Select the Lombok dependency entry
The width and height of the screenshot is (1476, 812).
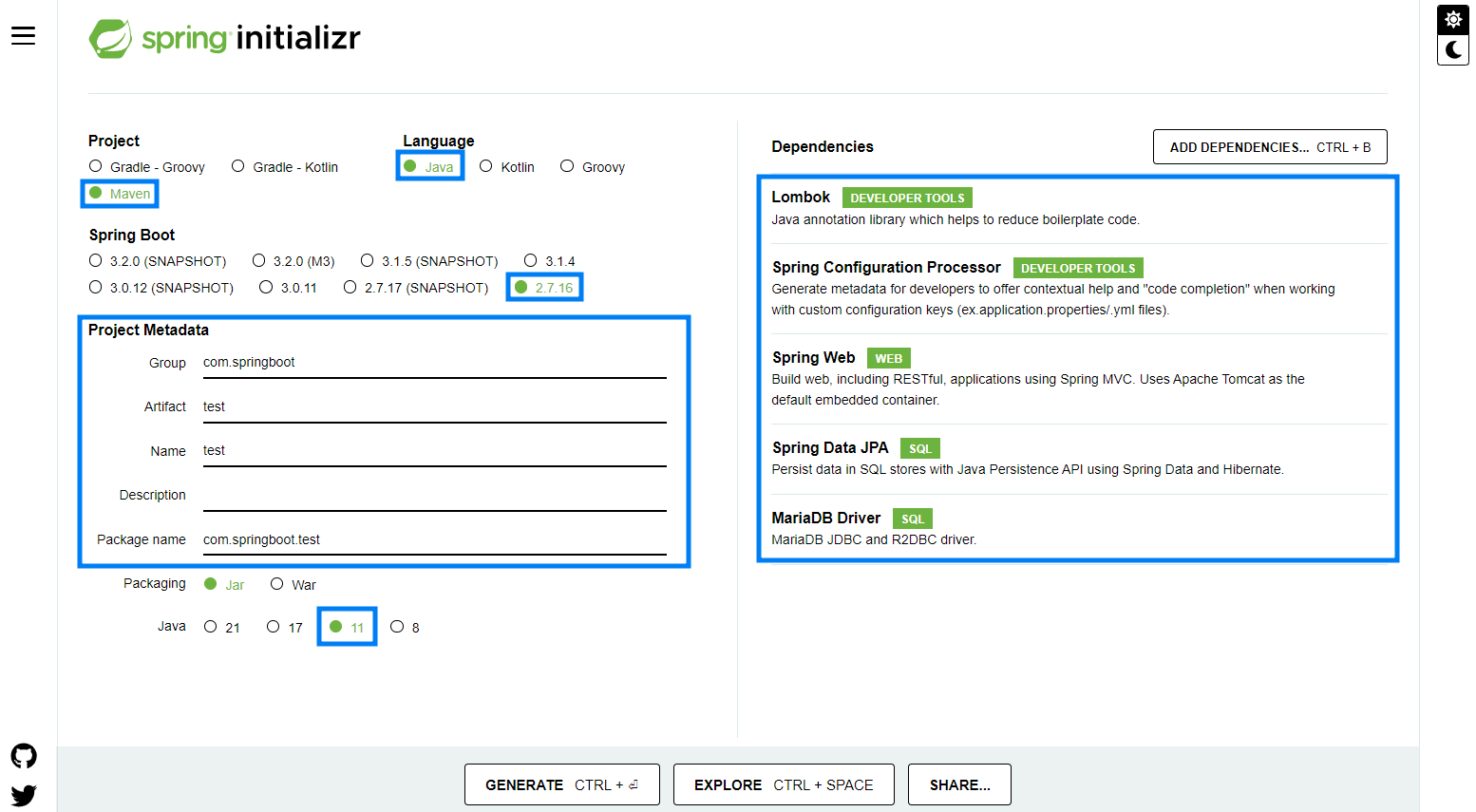[1079, 209]
